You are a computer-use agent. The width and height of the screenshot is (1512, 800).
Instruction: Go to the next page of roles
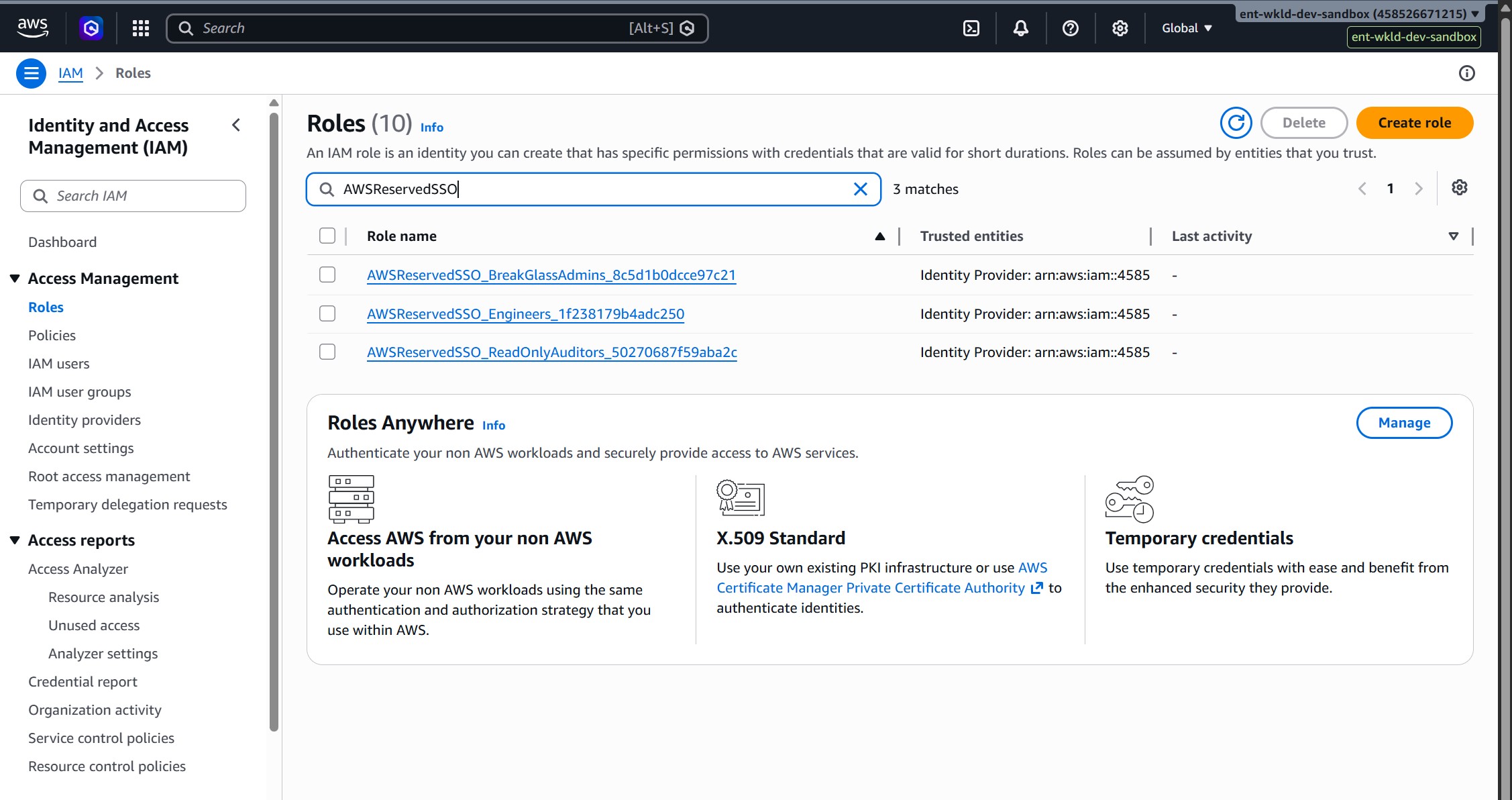pyautogui.click(x=1418, y=189)
